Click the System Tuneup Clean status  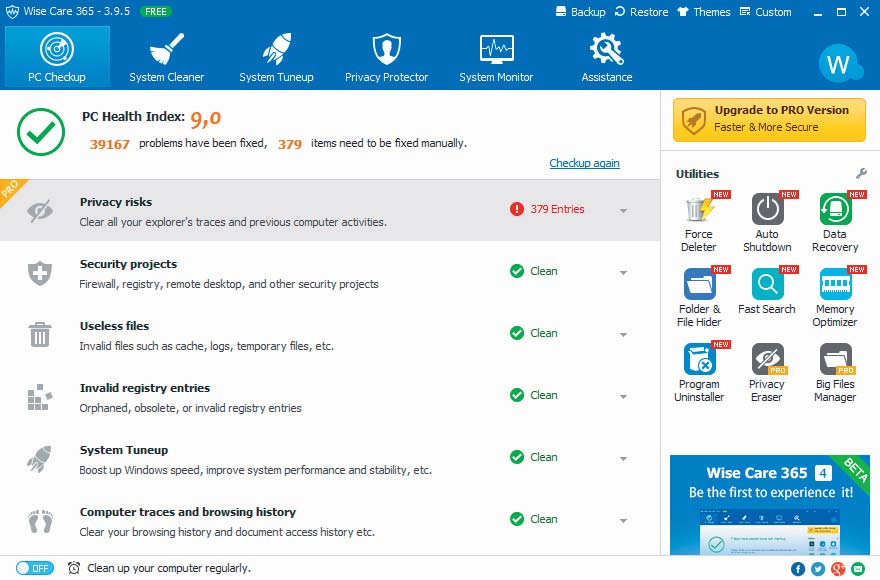(544, 457)
